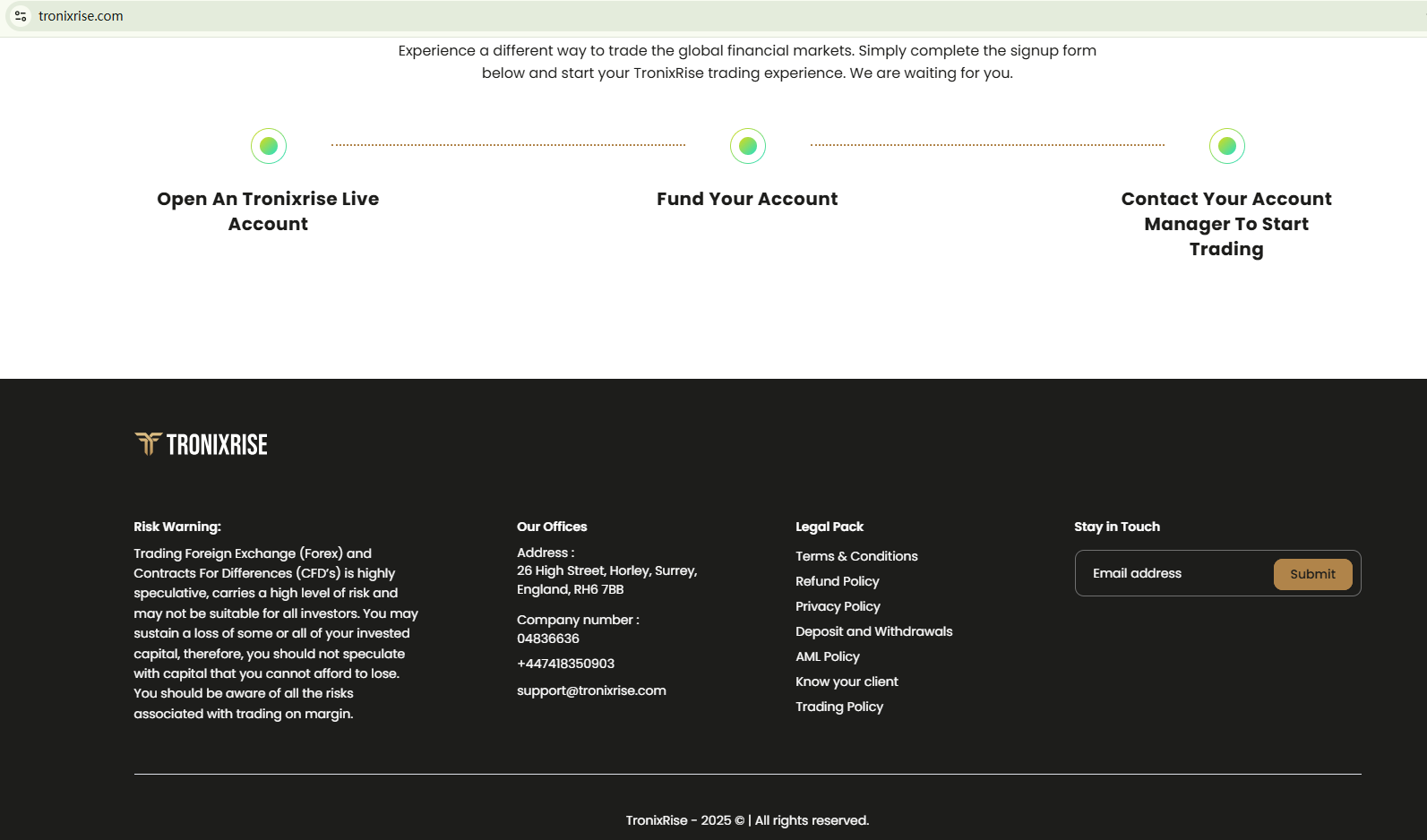The height and width of the screenshot is (840, 1427).
Task: Open the Know your client link
Action: (847, 681)
